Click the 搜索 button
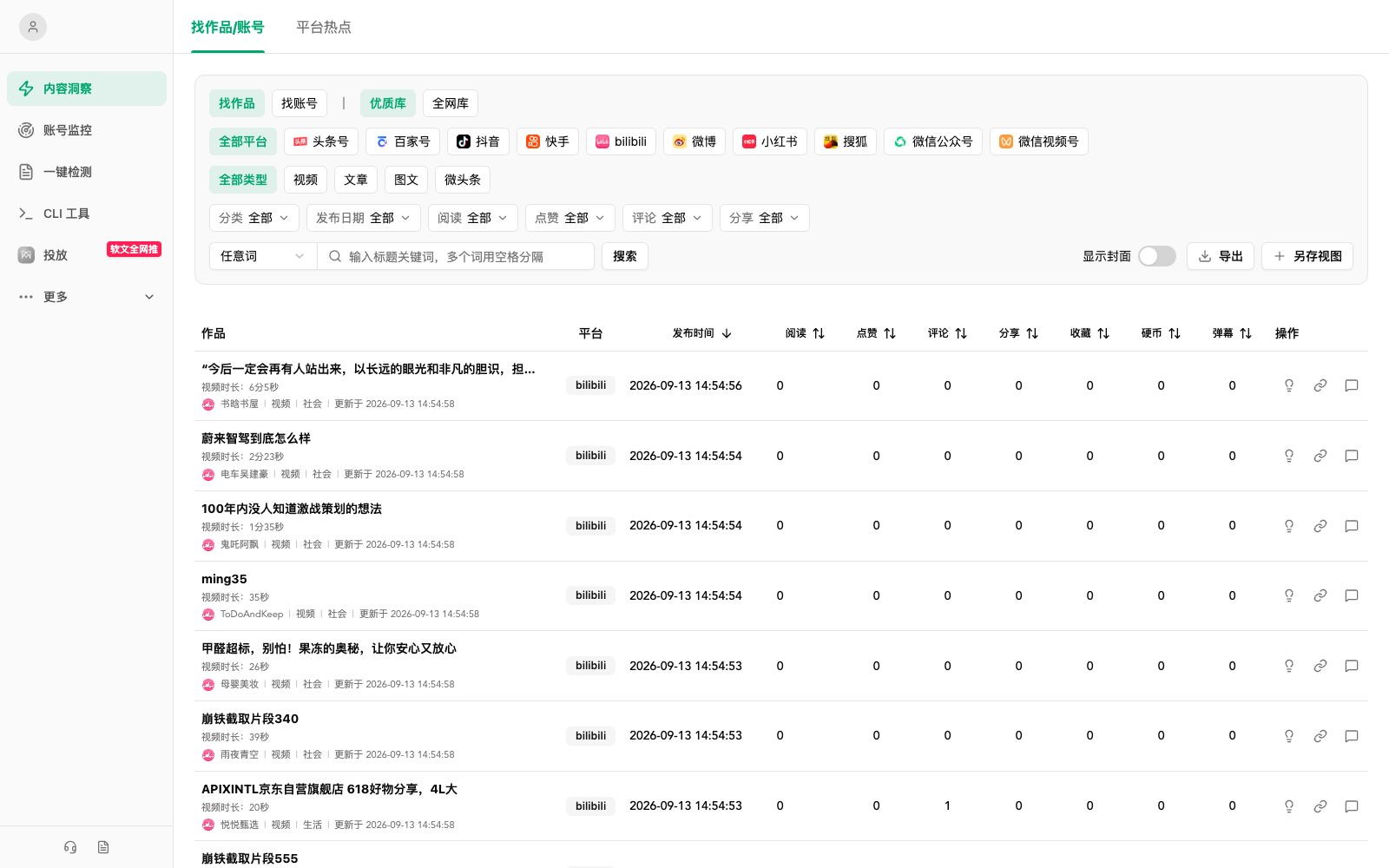 pos(625,256)
